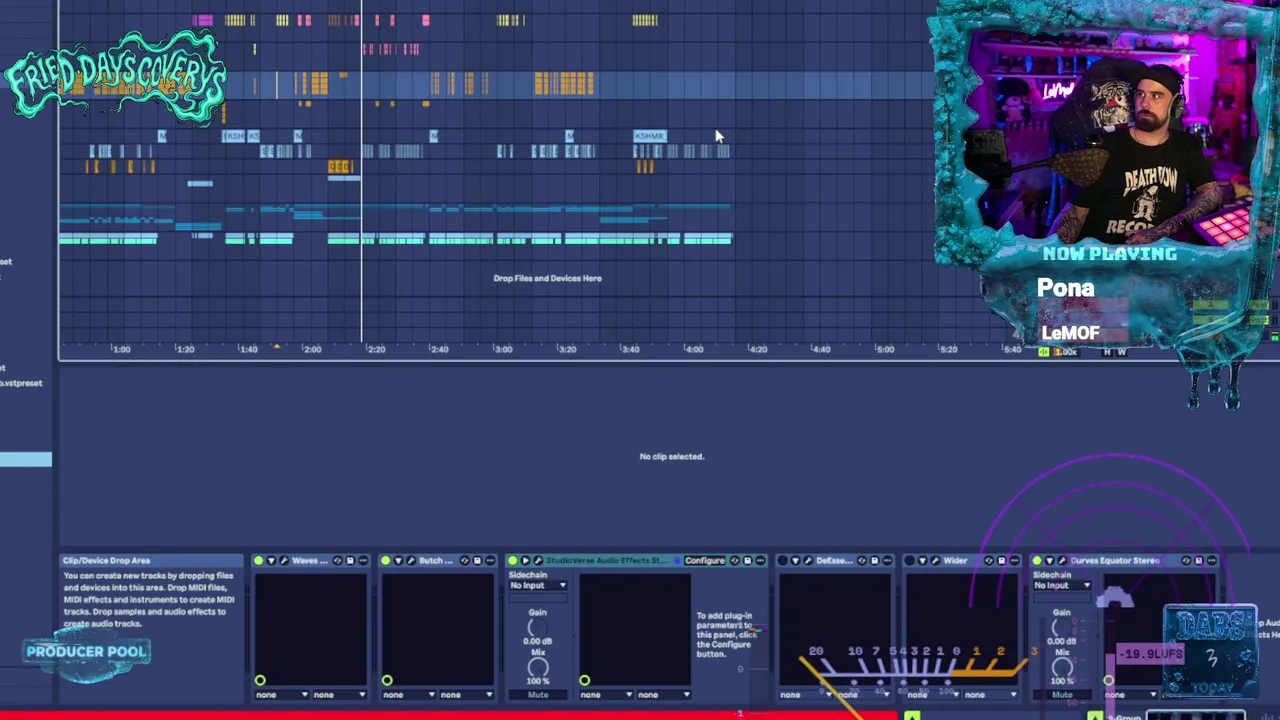
Task: Select the Wider device title bar
Action: click(x=961, y=560)
